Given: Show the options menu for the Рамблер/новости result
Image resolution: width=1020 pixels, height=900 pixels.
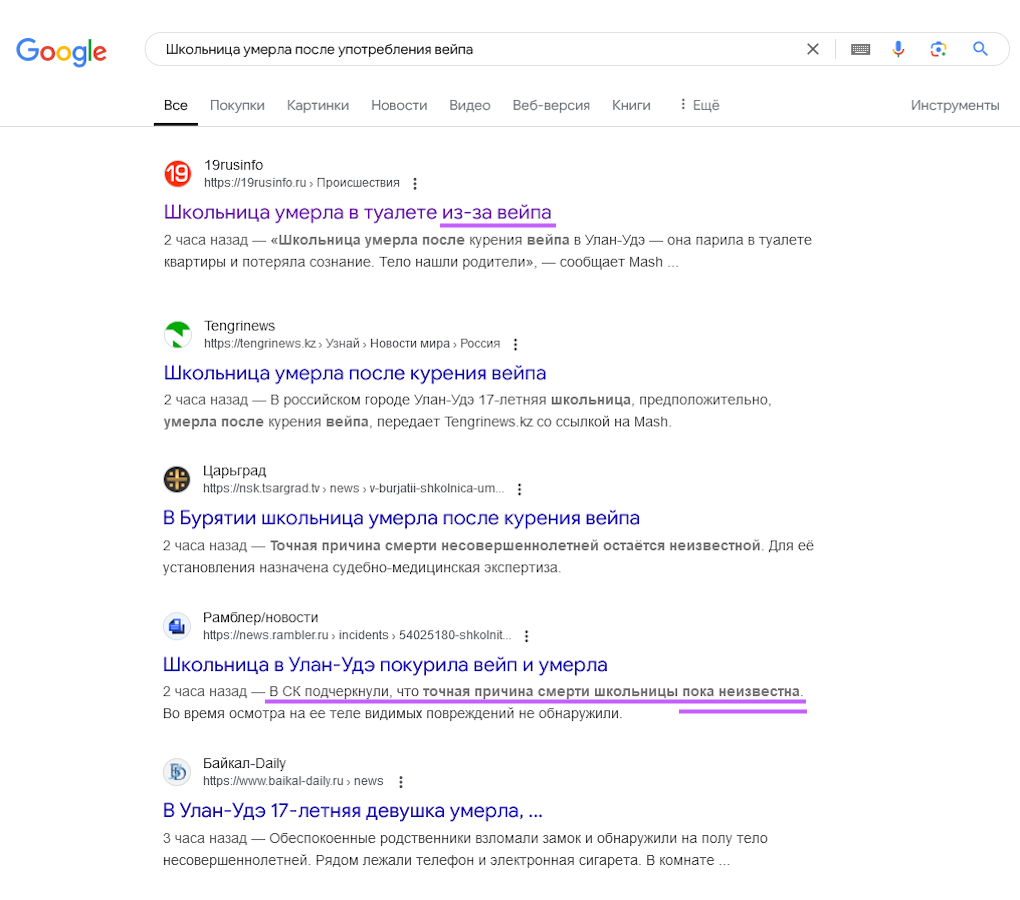Looking at the screenshot, I should (x=526, y=635).
